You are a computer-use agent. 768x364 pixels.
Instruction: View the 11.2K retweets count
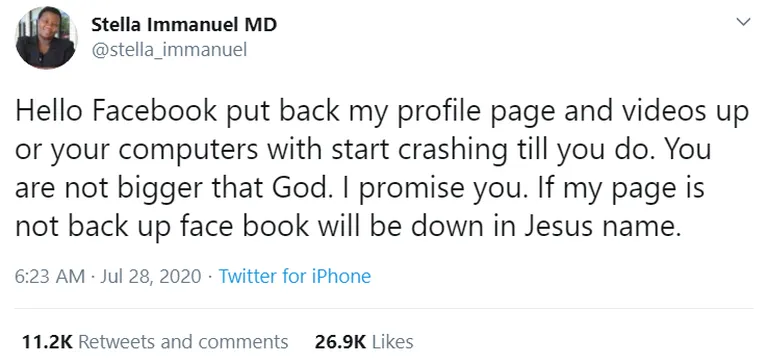[47, 341]
